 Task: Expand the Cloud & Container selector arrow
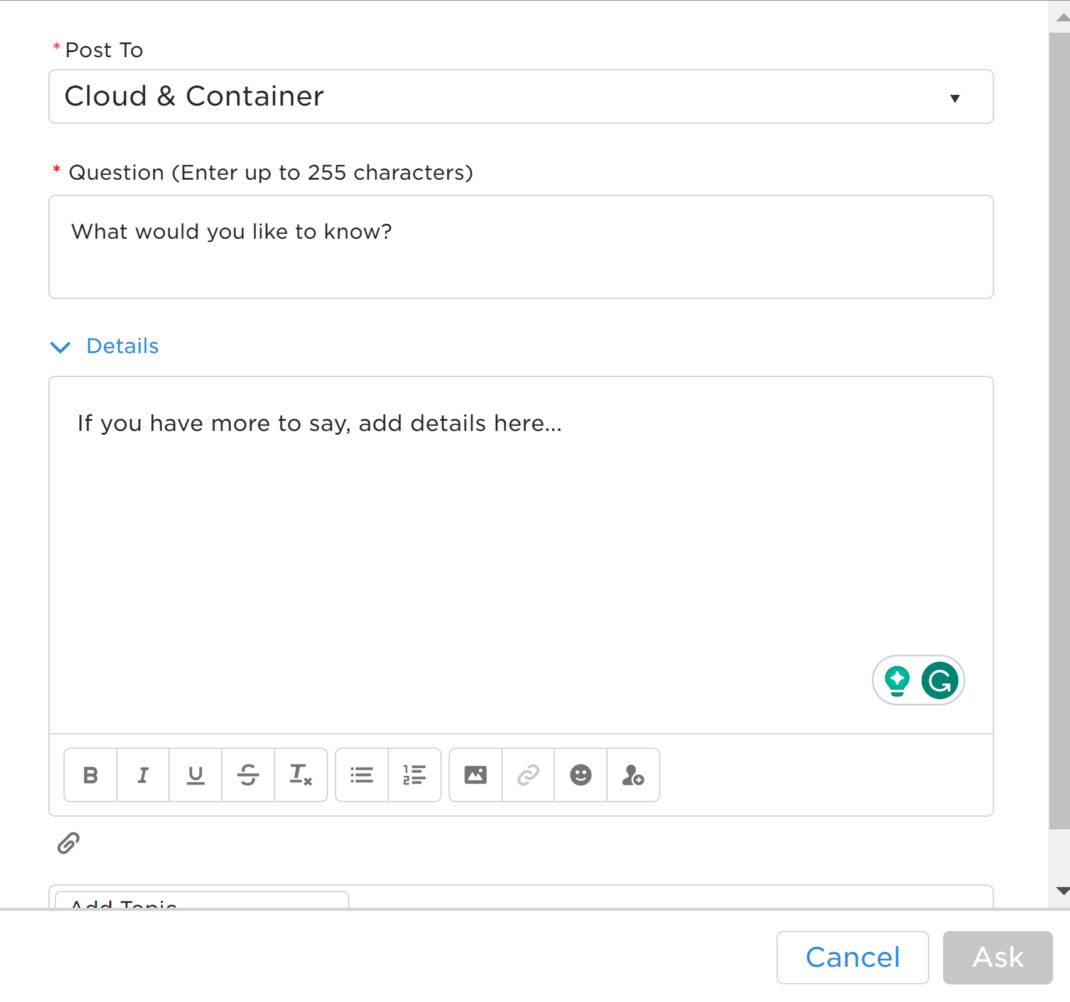coord(957,97)
